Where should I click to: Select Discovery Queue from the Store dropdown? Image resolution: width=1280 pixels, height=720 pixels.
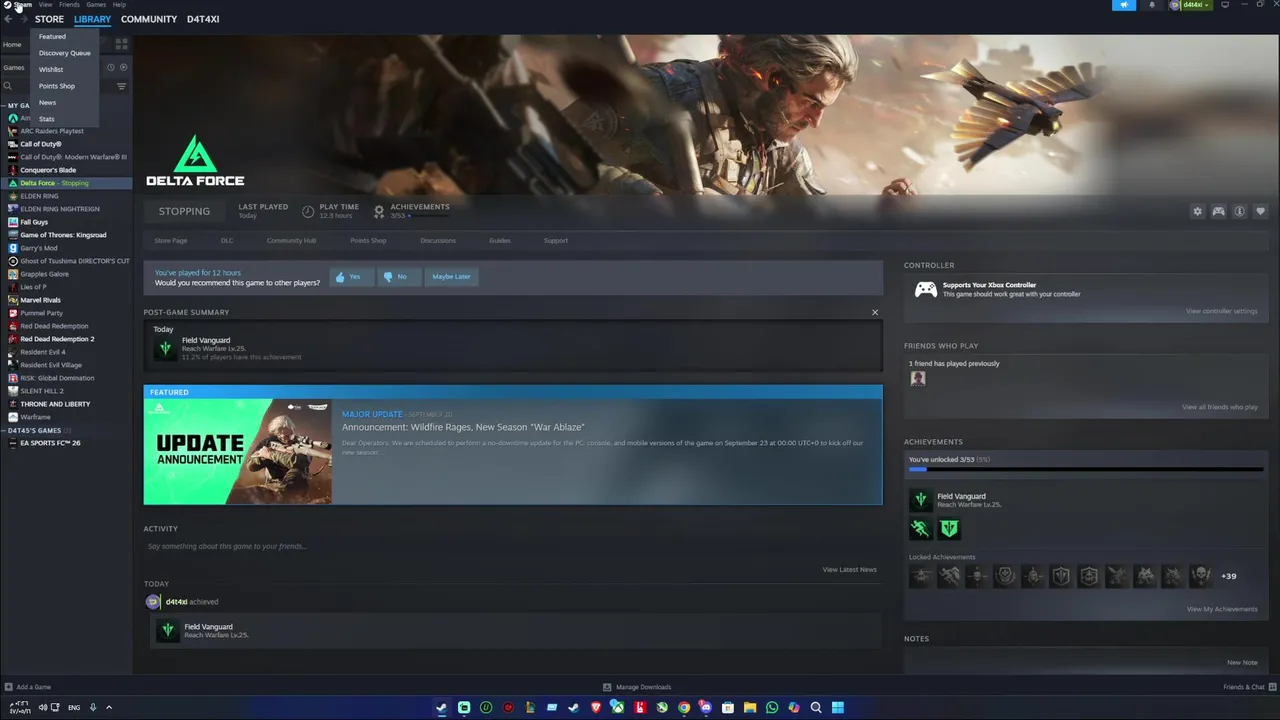[65, 53]
